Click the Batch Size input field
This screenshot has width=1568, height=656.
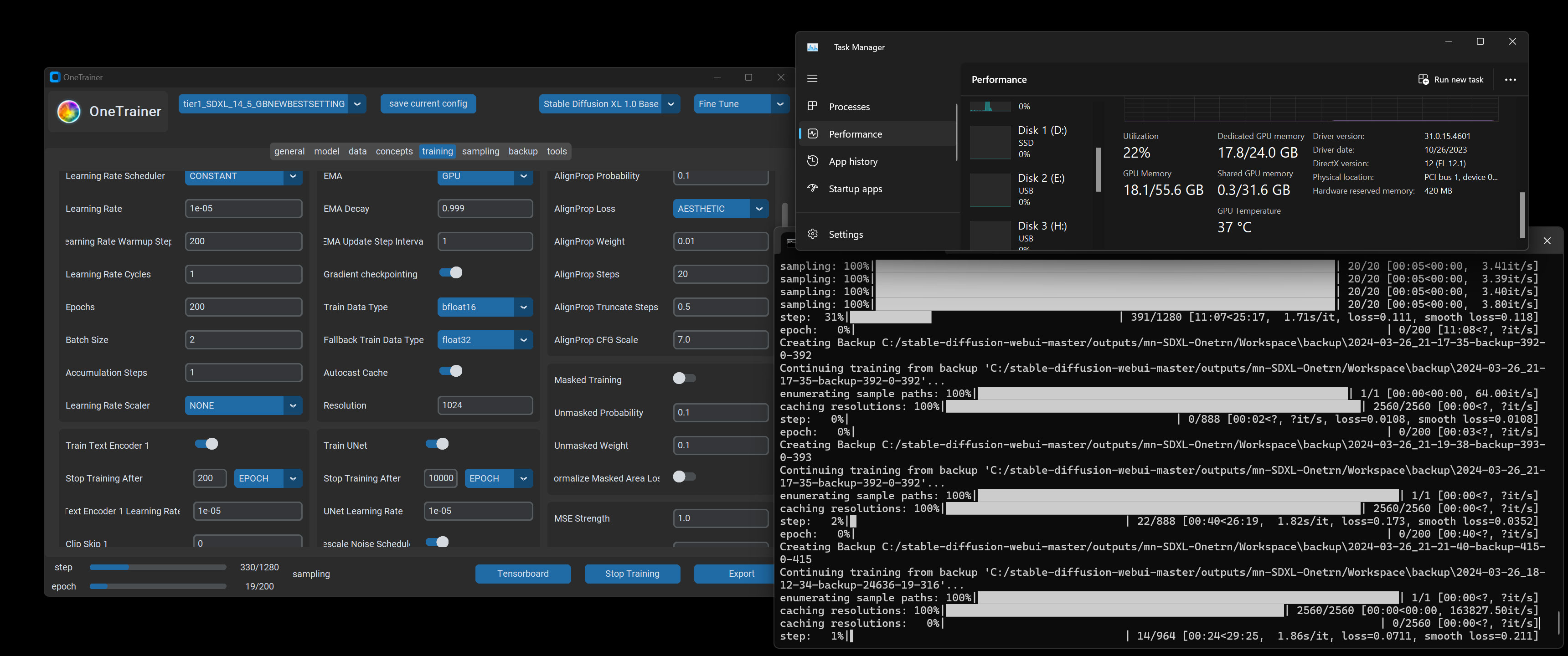(243, 339)
